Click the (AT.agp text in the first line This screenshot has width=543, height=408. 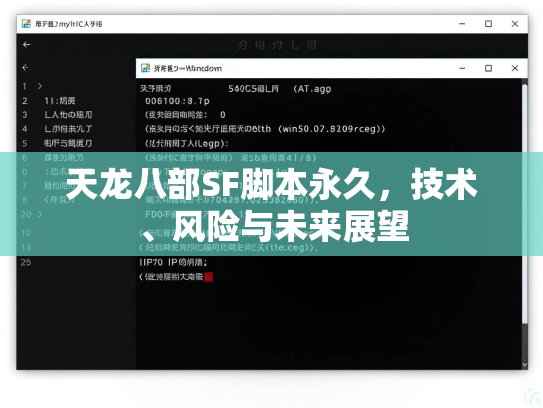312,89
